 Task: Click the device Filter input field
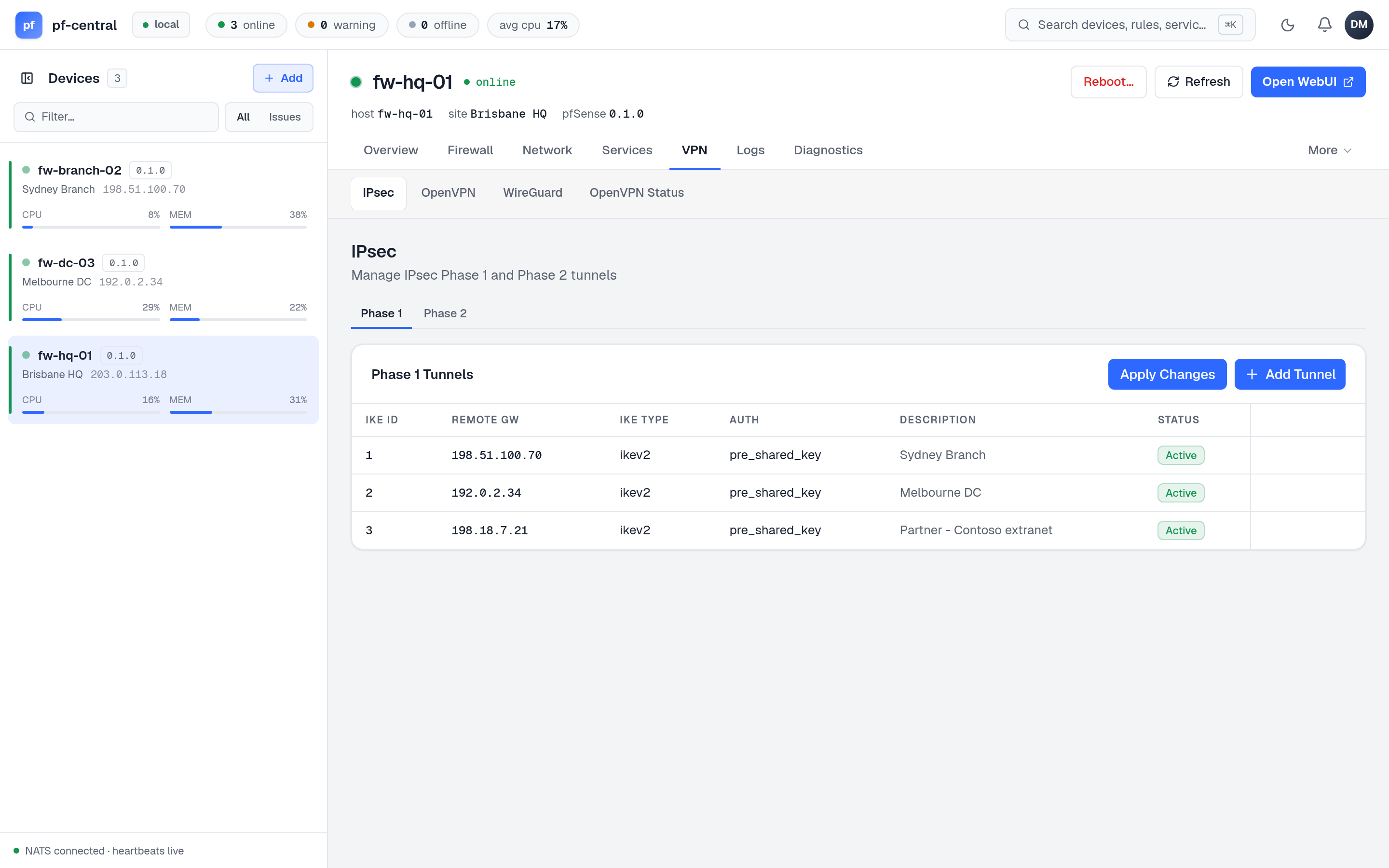116,117
